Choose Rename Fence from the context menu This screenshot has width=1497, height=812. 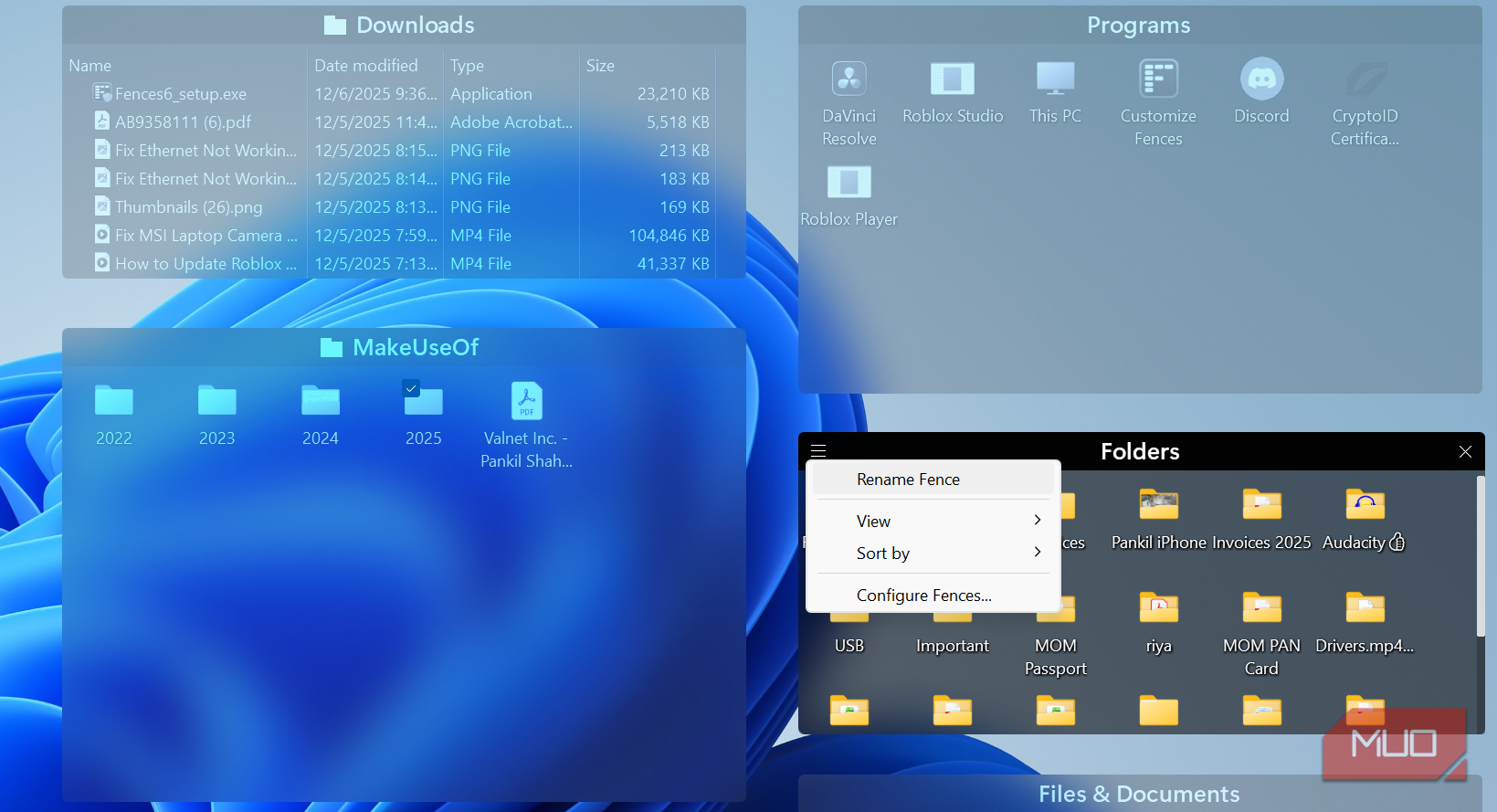pyautogui.click(x=933, y=480)
